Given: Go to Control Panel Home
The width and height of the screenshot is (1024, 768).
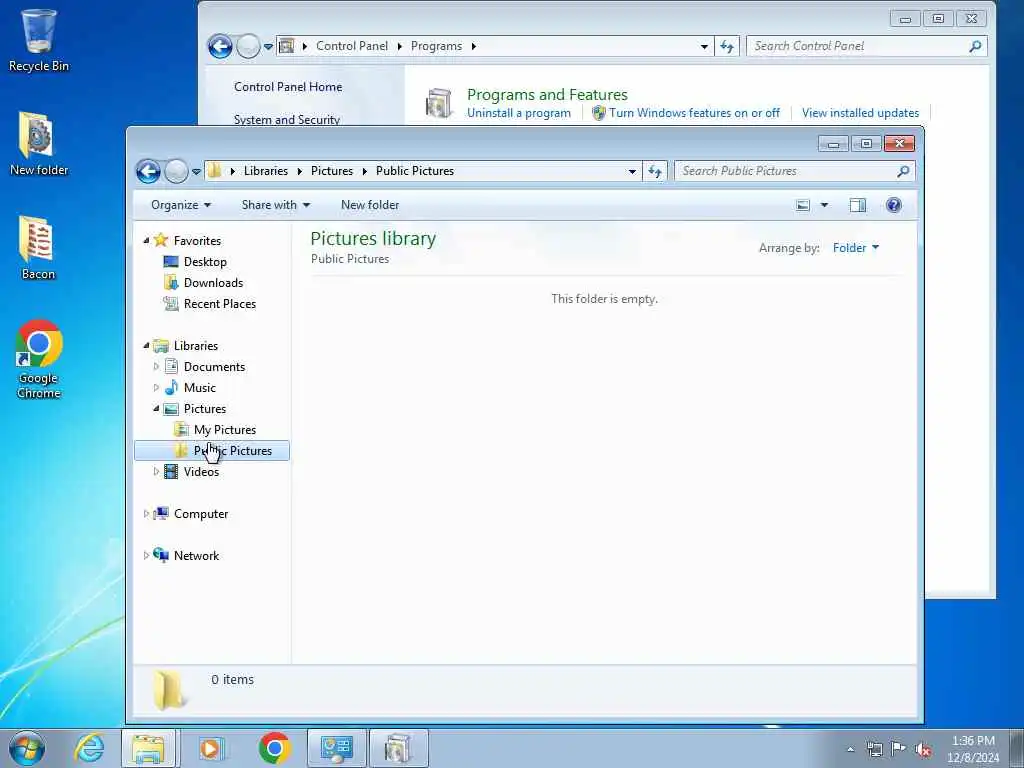Looking at the screenshot, I should (x=288, y=87).
